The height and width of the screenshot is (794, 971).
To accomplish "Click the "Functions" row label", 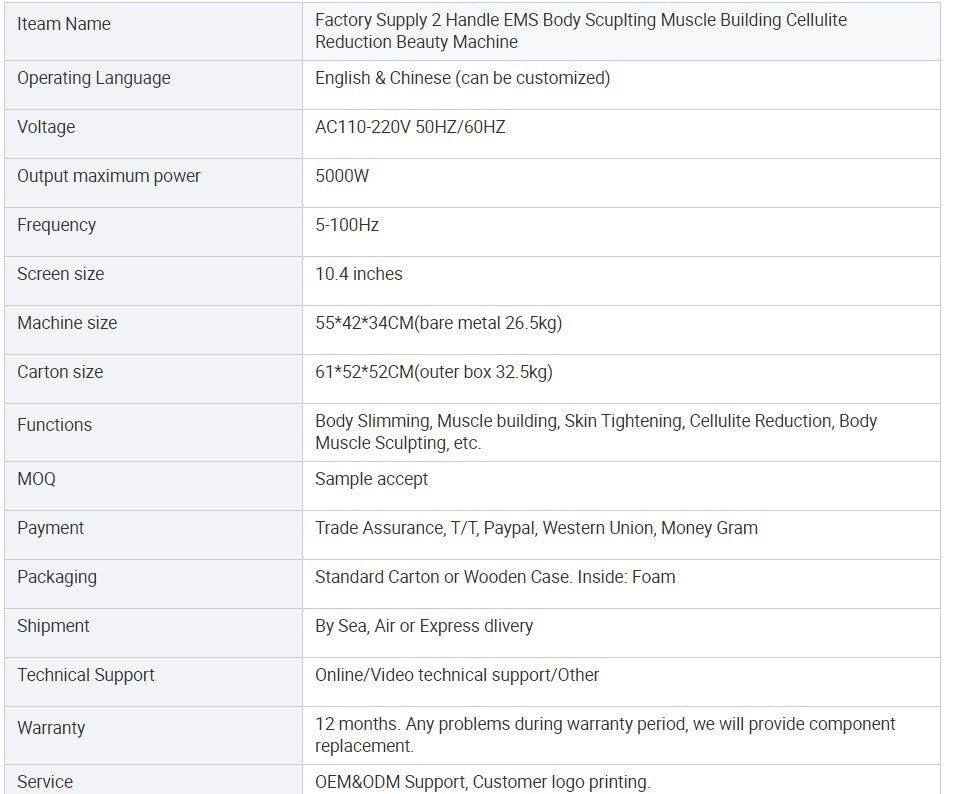I will (x=55, y=425).
